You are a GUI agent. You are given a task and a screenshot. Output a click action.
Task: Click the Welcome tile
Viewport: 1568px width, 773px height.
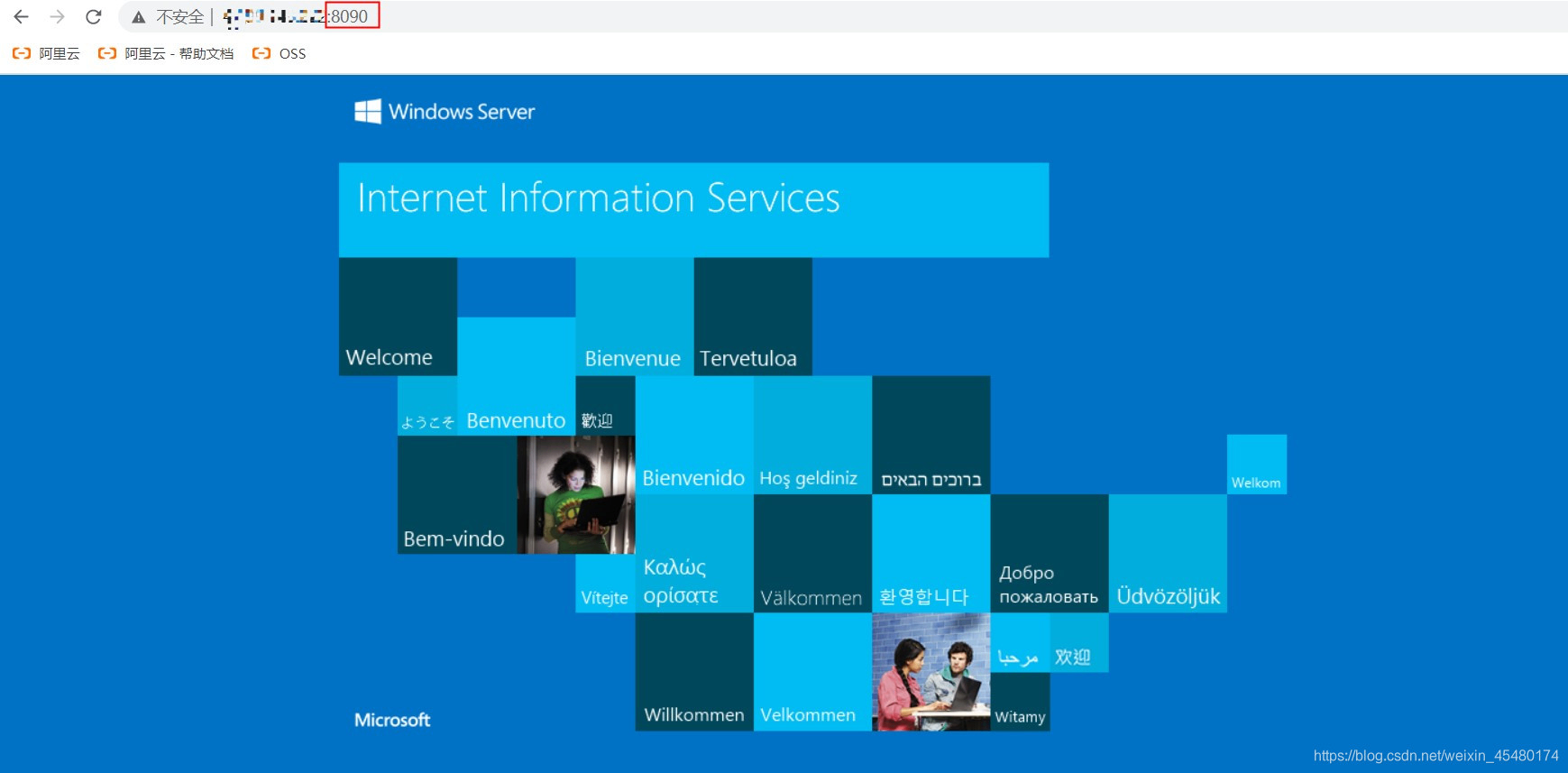click(x=398, y=317)
